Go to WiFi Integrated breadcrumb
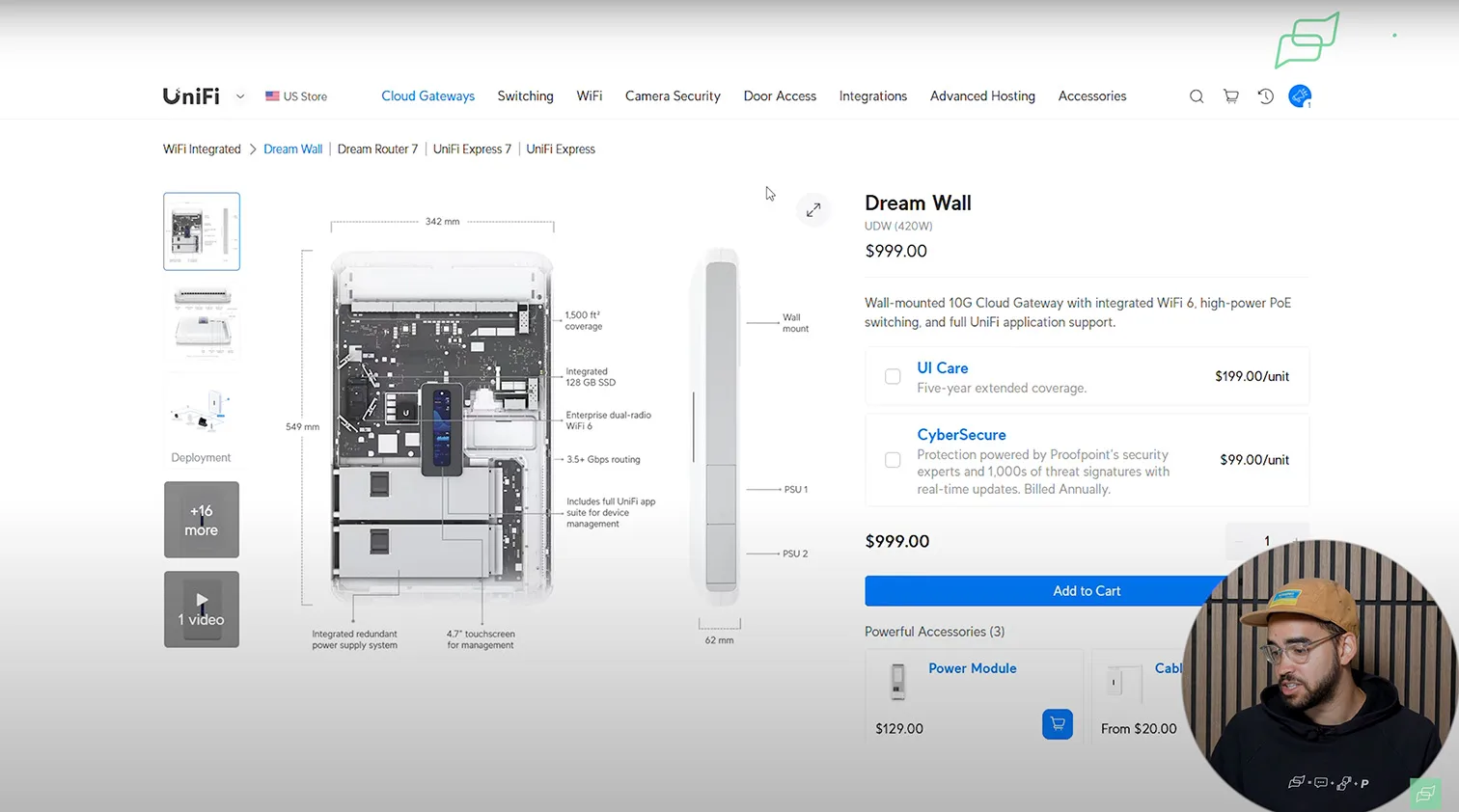1459x812 pixels. click(x=202, y=149)
